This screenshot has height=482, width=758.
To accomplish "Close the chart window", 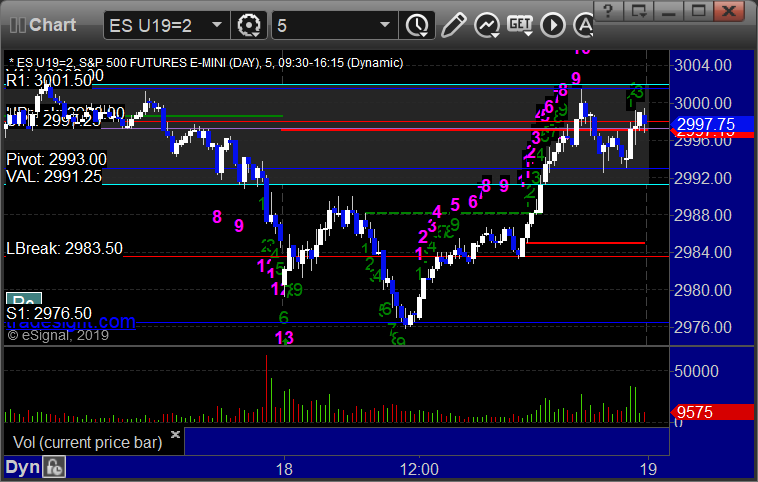I will pos(729,11).
